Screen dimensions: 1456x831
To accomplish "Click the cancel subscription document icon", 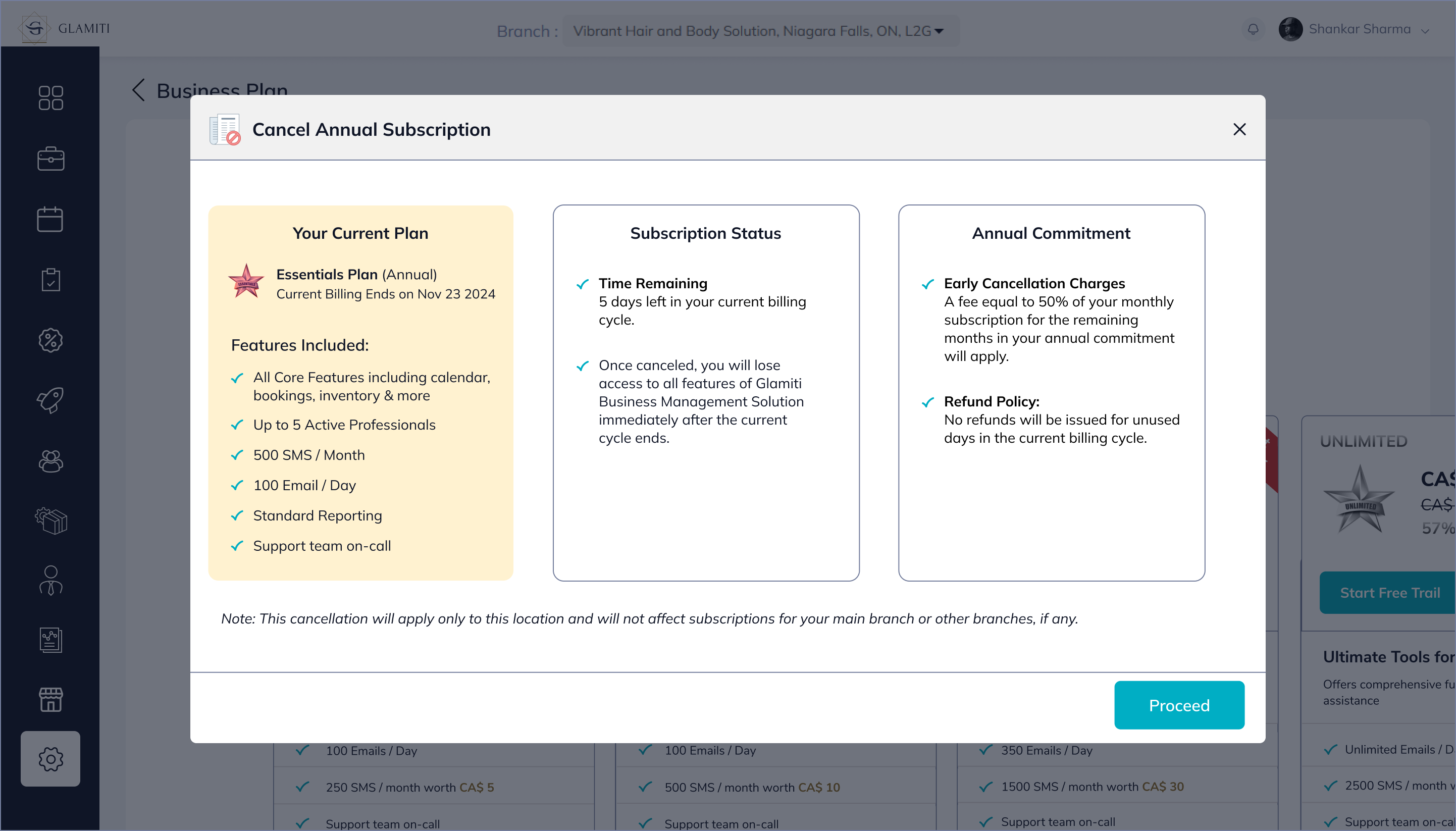I will [x=225, y=130].
